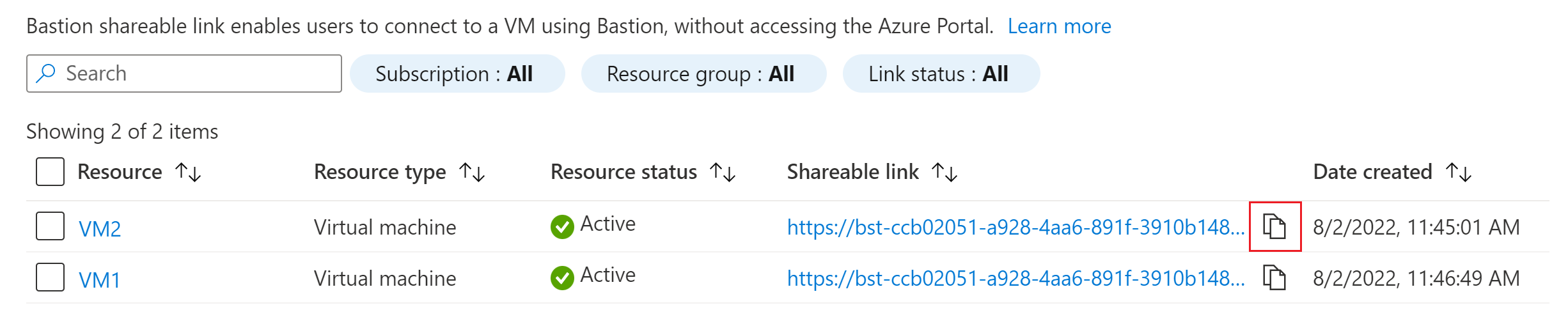This screenshot has height=326, width=1568.
Task: Click the search magnifier icon
Action: pyautogui.click(x=46, y=74)
